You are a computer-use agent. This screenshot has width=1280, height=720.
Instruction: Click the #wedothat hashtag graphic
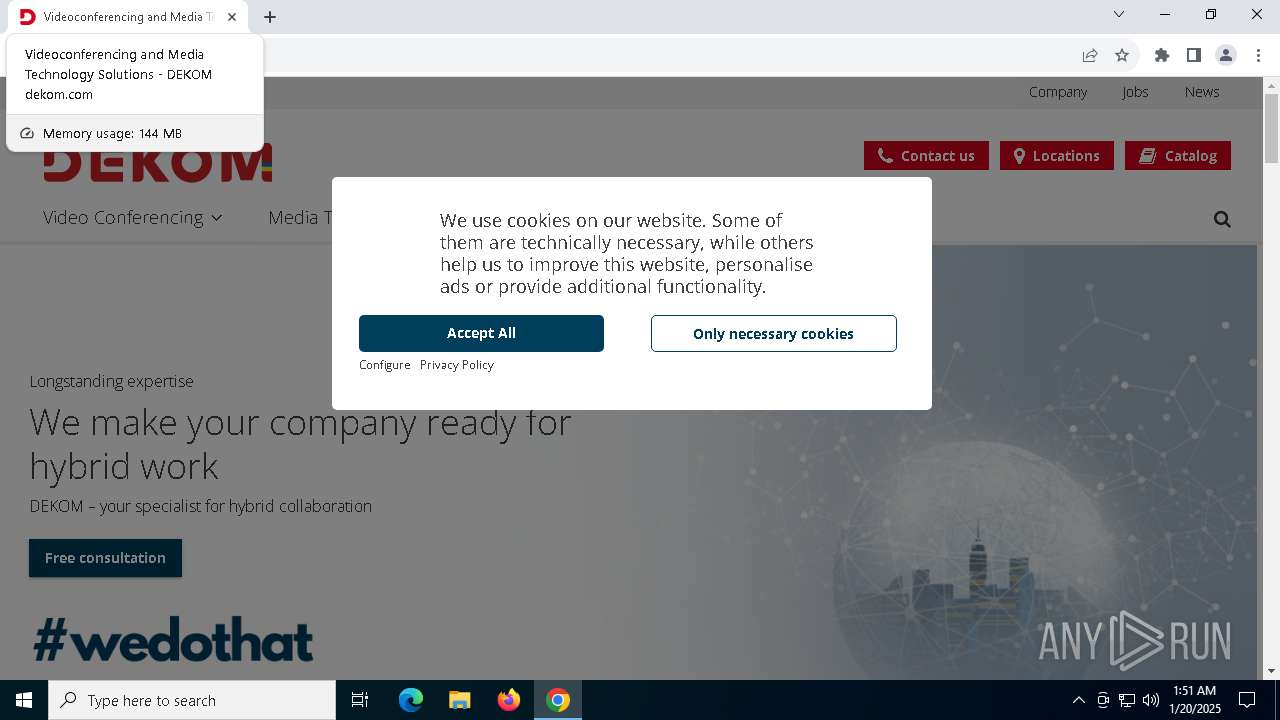pos(173,640)
